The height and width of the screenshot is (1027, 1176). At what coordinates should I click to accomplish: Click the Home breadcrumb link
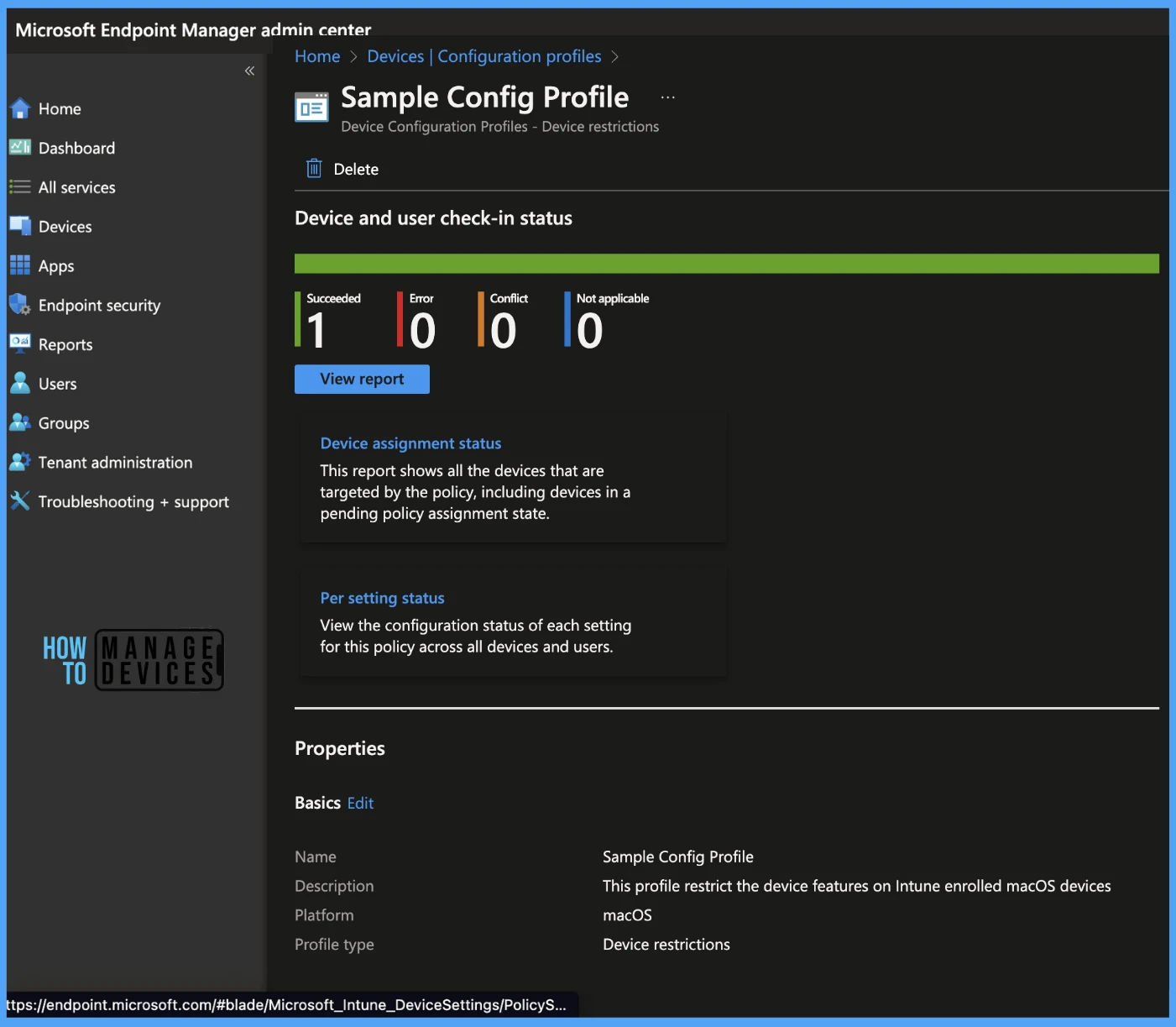(317, 56)
